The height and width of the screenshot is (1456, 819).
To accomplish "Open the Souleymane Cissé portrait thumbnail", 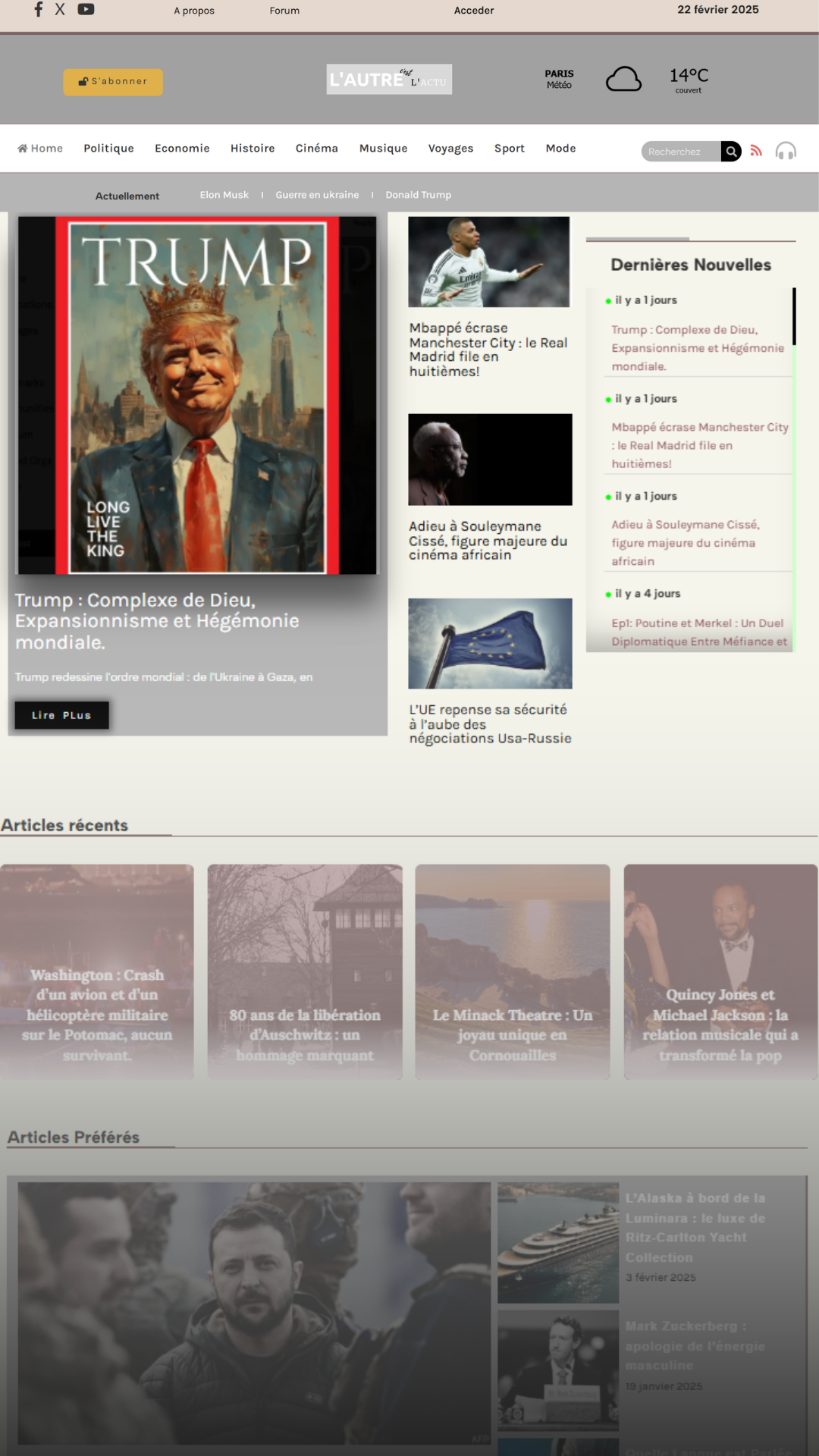I will pos(490,460).
